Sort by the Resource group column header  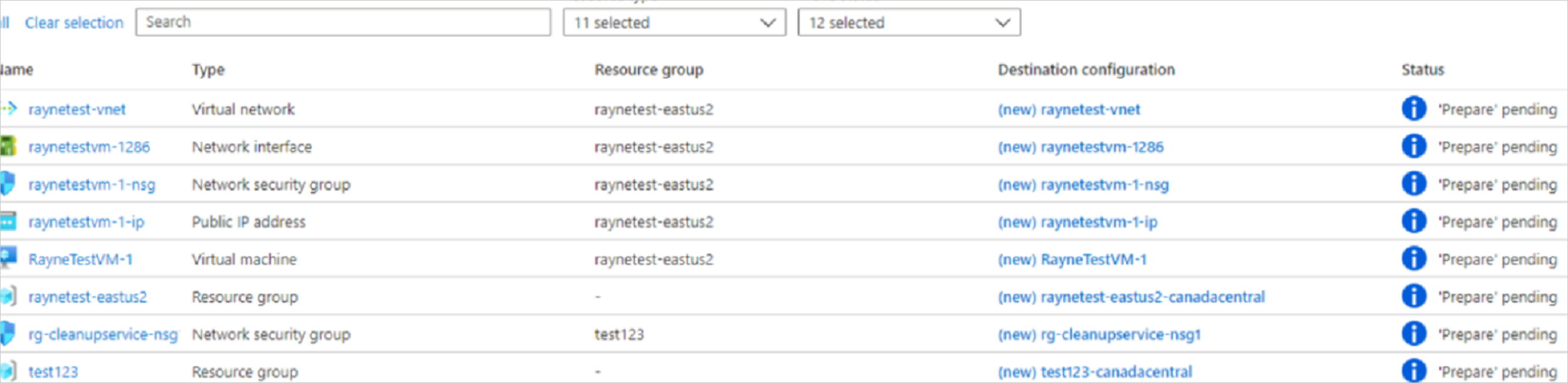(x=649, y=70)
